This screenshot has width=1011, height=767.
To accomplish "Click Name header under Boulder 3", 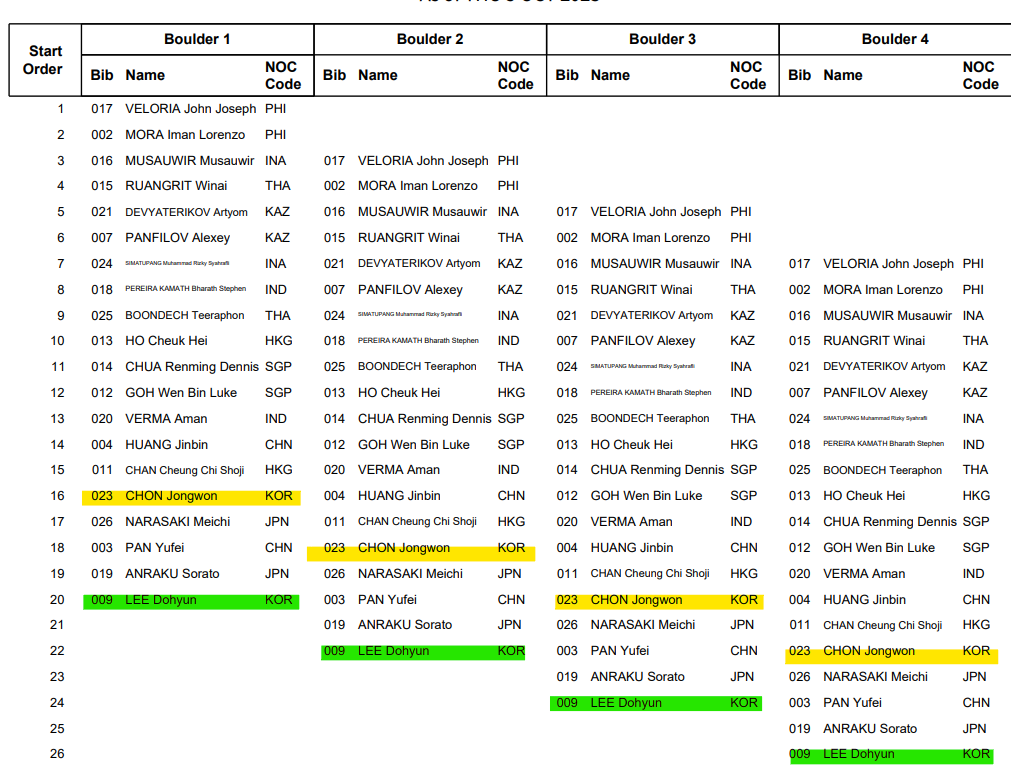I will click(610, 75).
